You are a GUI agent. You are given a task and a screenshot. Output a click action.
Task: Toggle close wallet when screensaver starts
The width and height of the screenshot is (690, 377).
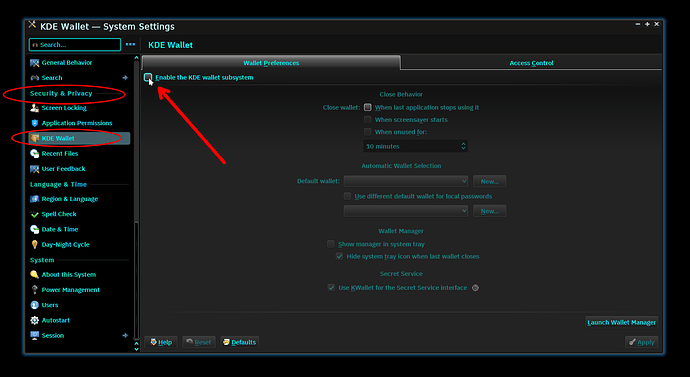tap(367, 120)
